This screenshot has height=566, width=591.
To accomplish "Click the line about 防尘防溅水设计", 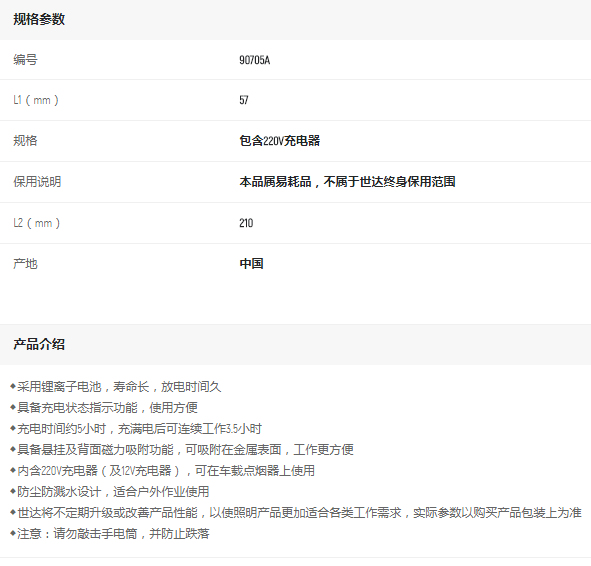I will click(109, 492).
